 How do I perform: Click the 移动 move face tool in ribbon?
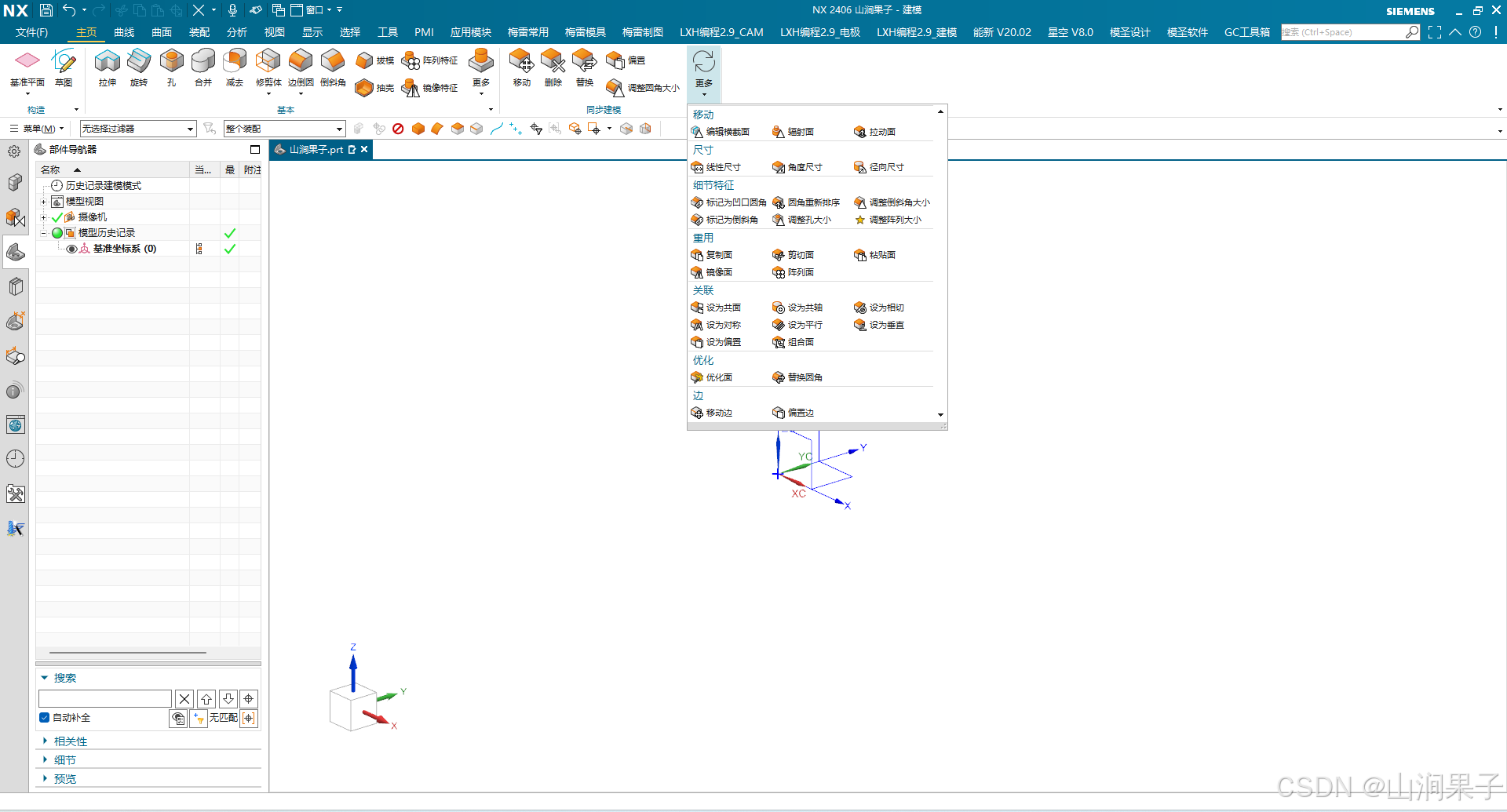(x=521, y=67)
